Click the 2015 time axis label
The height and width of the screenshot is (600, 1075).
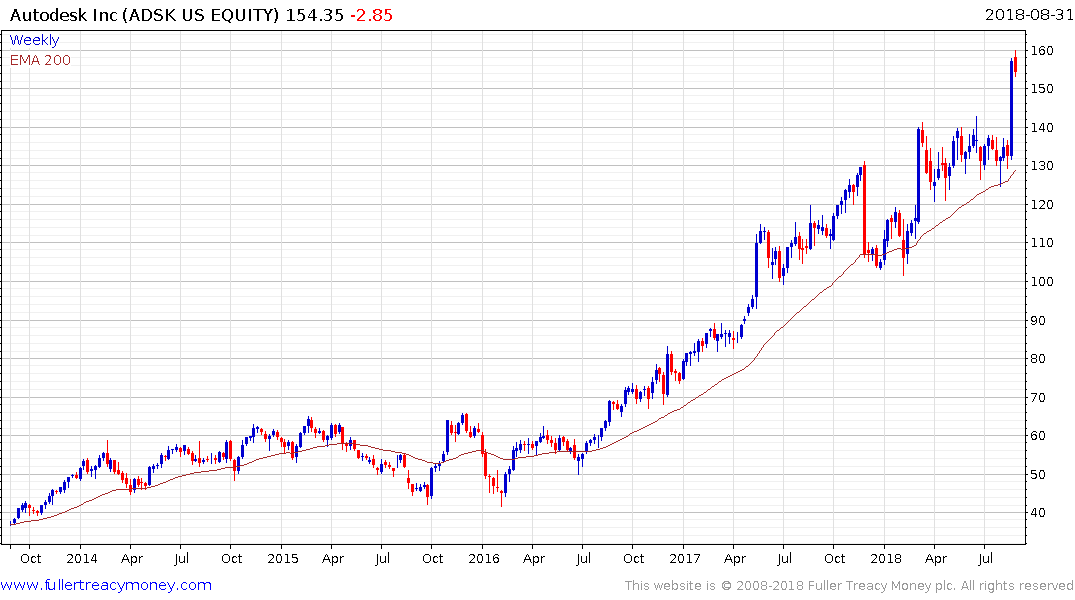(282, 559)
